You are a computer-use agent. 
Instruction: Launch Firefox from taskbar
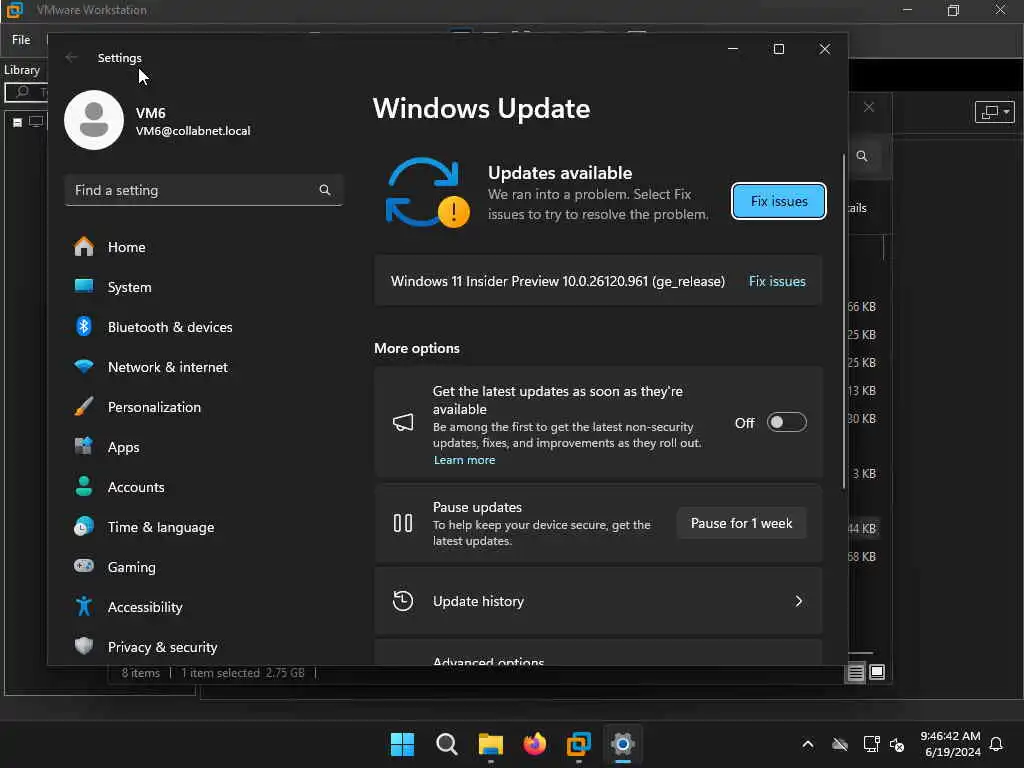[x=535, y=744]
